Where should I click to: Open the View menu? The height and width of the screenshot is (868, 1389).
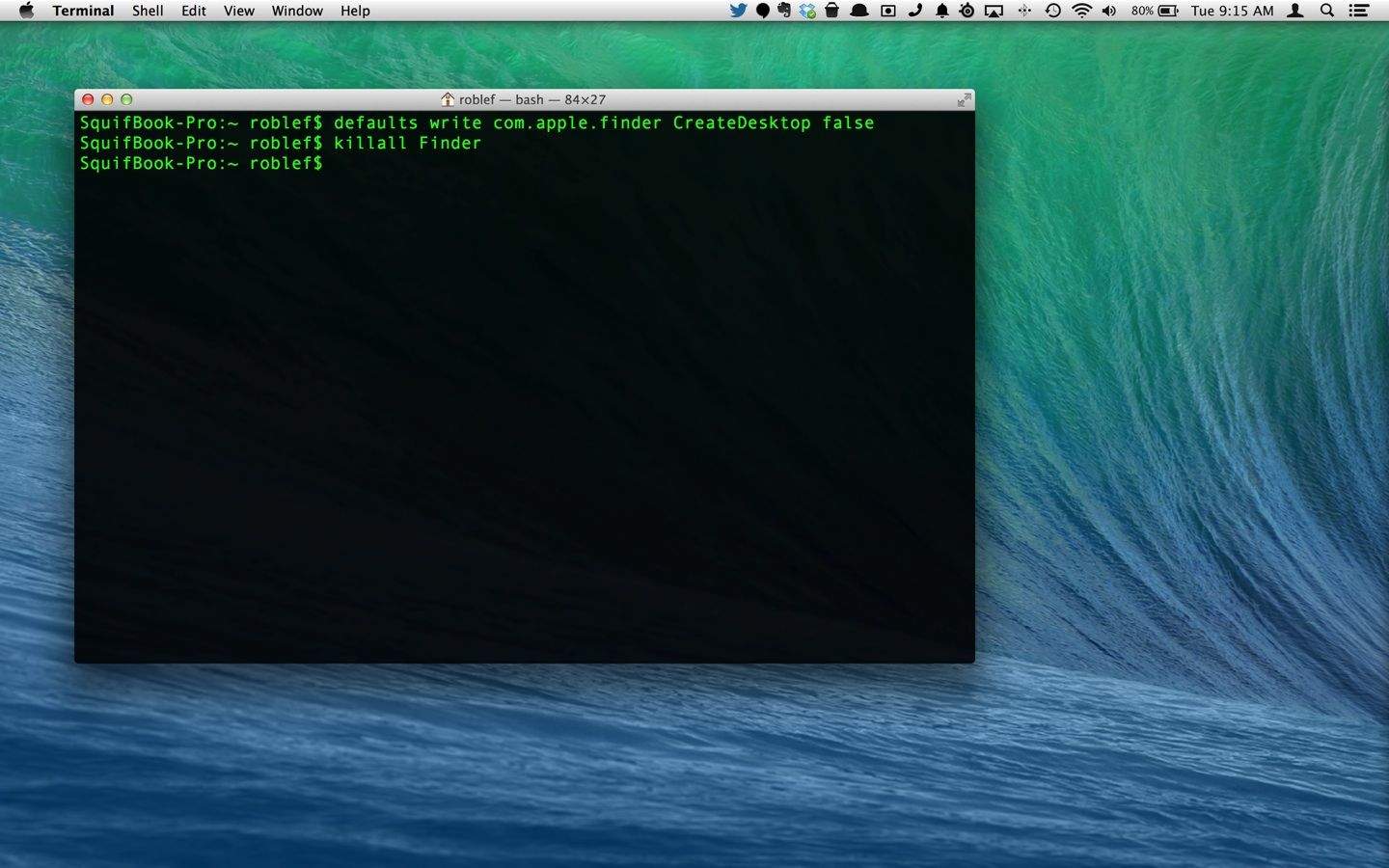238,11
